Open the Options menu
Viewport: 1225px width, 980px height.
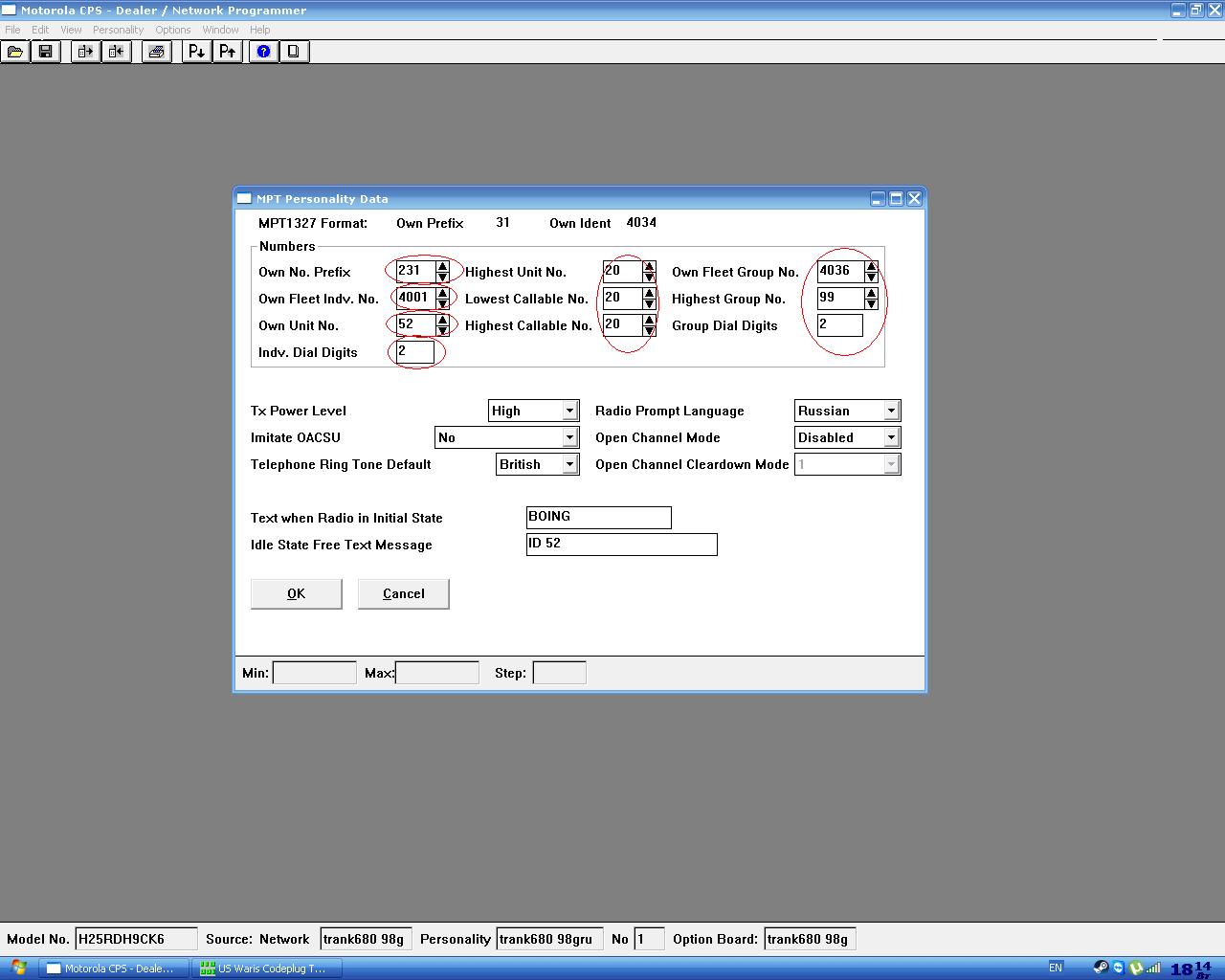click(x=173, y=30)
